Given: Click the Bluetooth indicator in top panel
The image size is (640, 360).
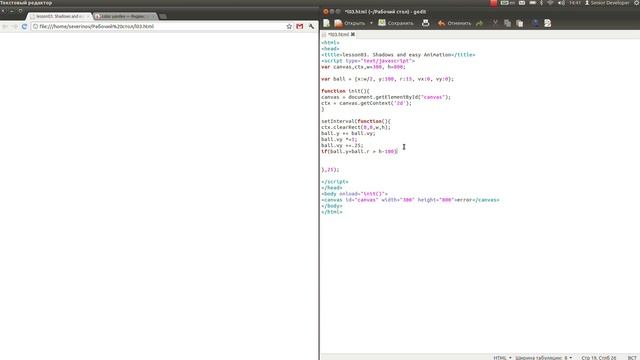Looking at the screenshot, I should (542, 3).
